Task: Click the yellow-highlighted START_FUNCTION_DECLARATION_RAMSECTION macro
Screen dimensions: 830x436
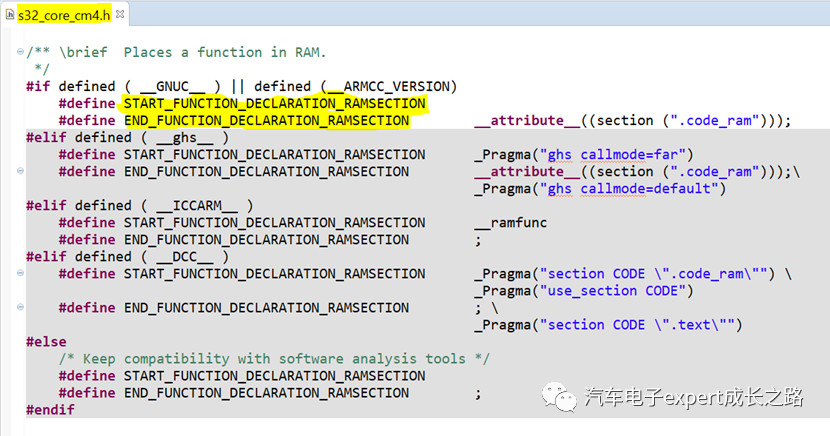Action: click(274, 103)
